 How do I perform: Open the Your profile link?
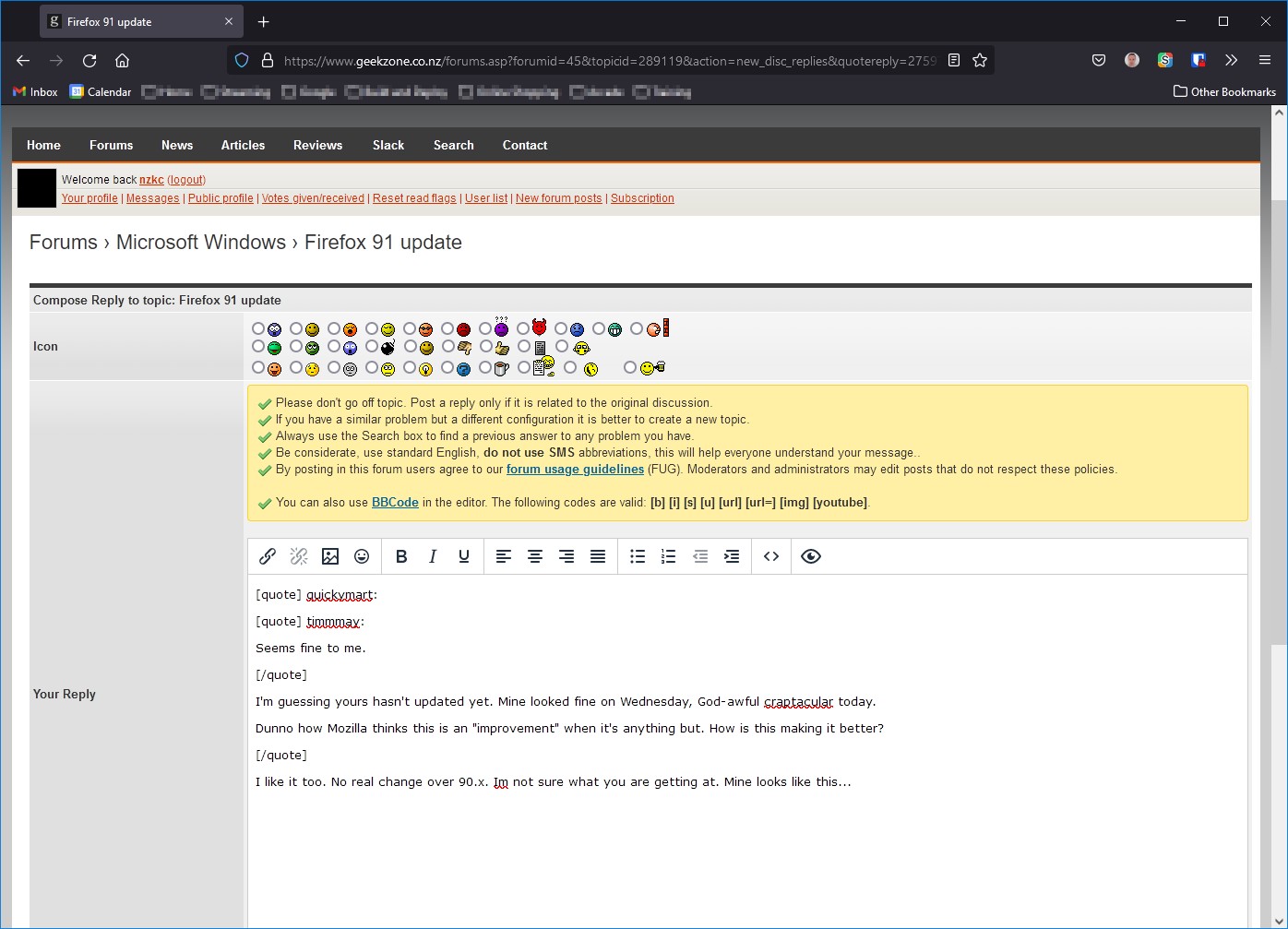pos(89,198)
